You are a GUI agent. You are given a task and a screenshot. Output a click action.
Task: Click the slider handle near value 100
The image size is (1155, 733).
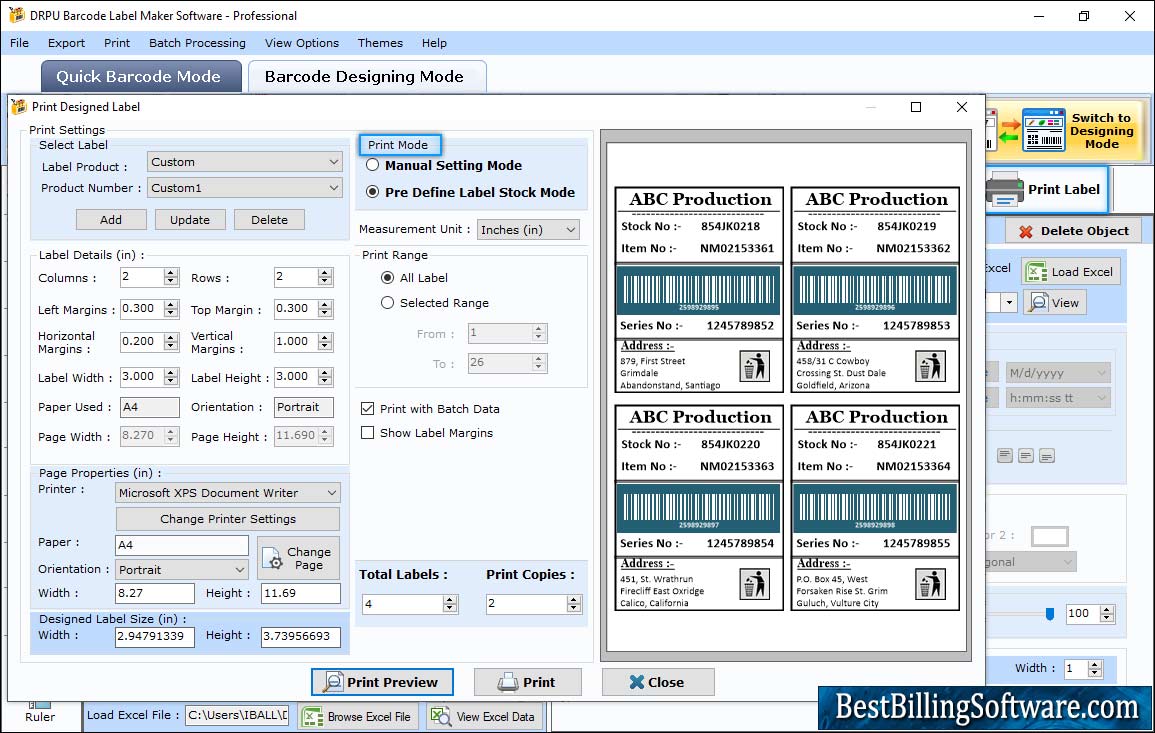click(x=1050, y=614)
